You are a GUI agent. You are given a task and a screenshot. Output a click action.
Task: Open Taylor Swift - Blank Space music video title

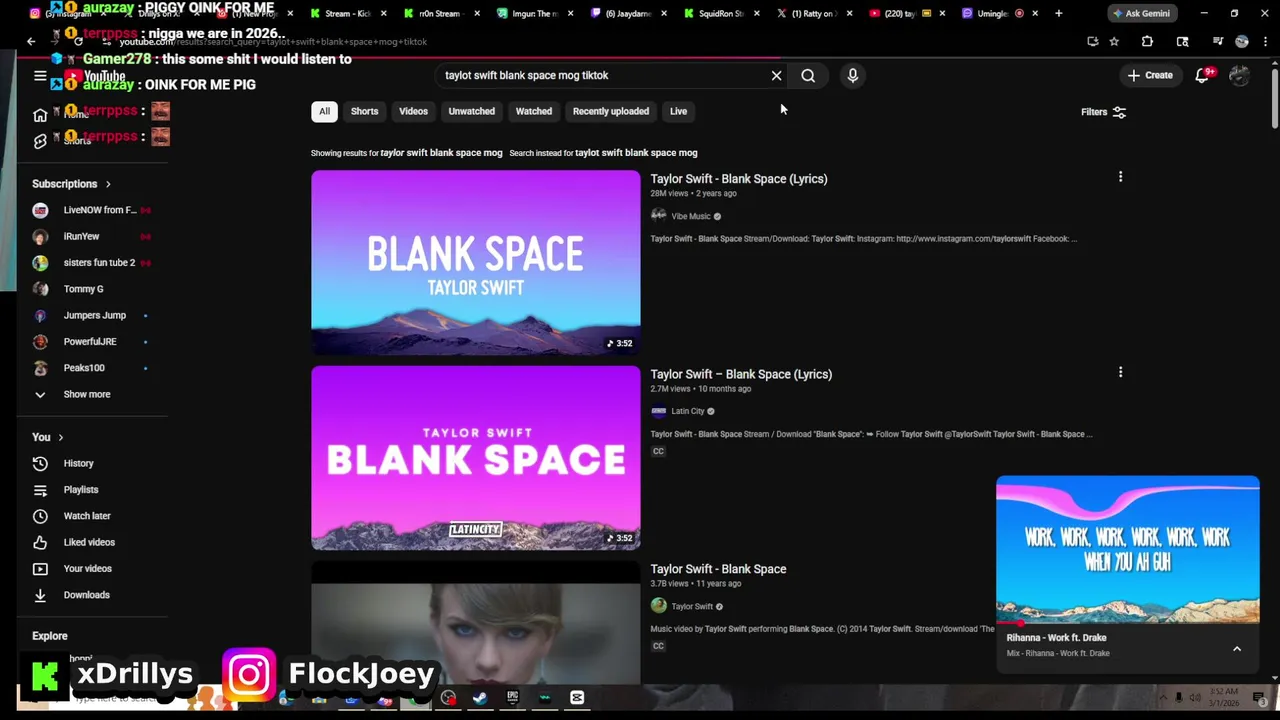pyautogui.click(x=718, y=569)
